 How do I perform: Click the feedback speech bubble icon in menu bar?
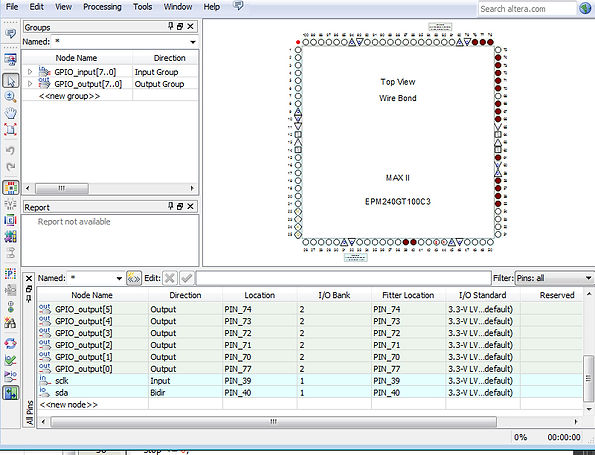(238, 6)
